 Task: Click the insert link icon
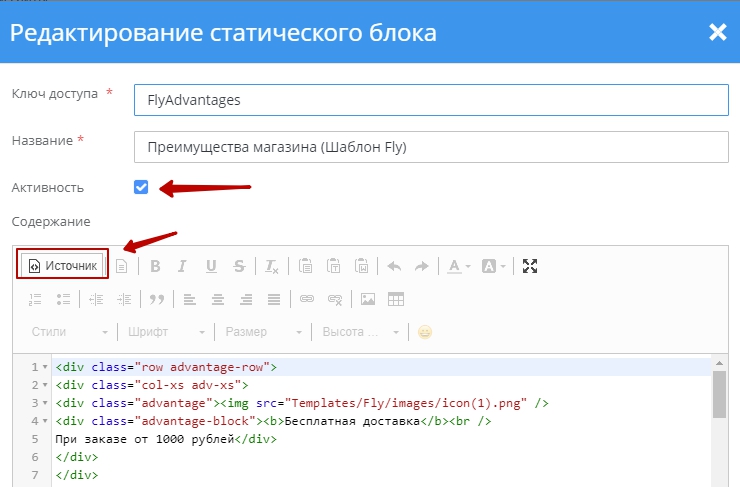[308, 299]
